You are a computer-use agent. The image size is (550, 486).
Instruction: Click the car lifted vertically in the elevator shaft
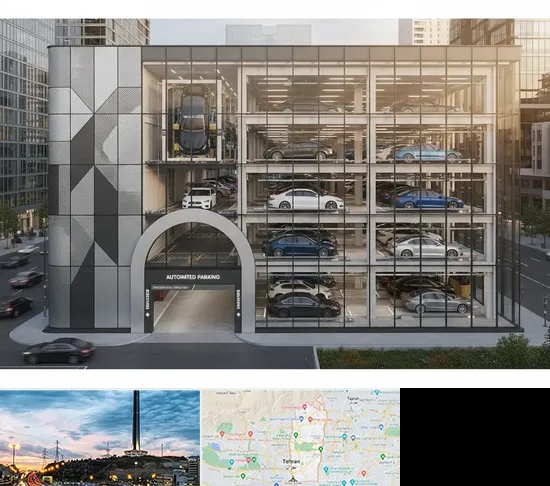[x=193, y=122]
